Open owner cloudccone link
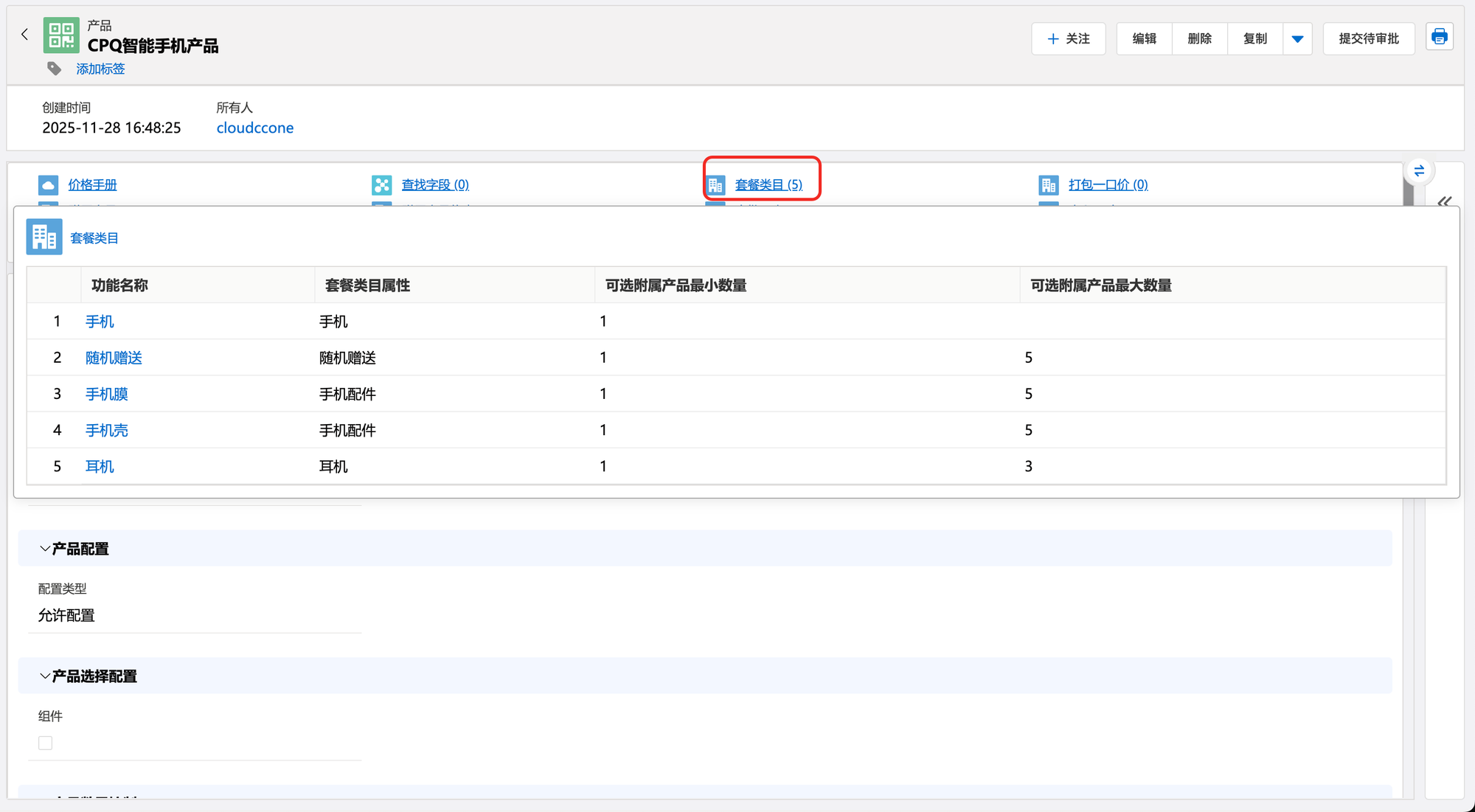The width and height of the screenshot is (1475, 812). click(x=254, y=128)
